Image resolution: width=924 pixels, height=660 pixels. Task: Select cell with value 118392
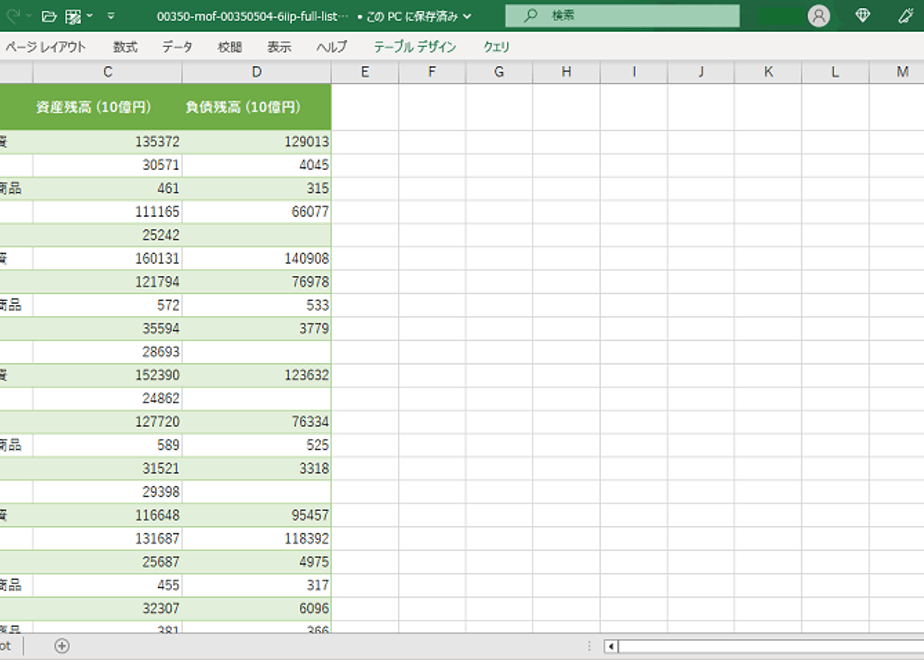tap(256, 539)
